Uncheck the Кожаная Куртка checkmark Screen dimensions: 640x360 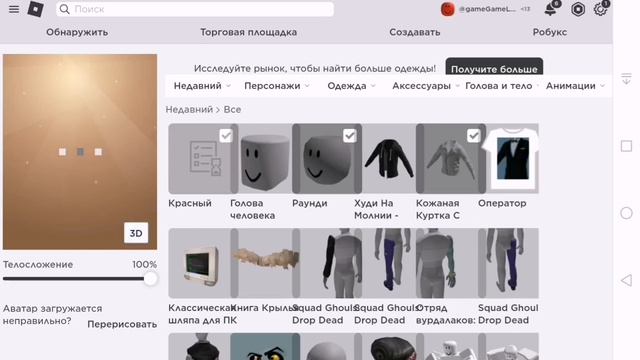coord(473,136)
